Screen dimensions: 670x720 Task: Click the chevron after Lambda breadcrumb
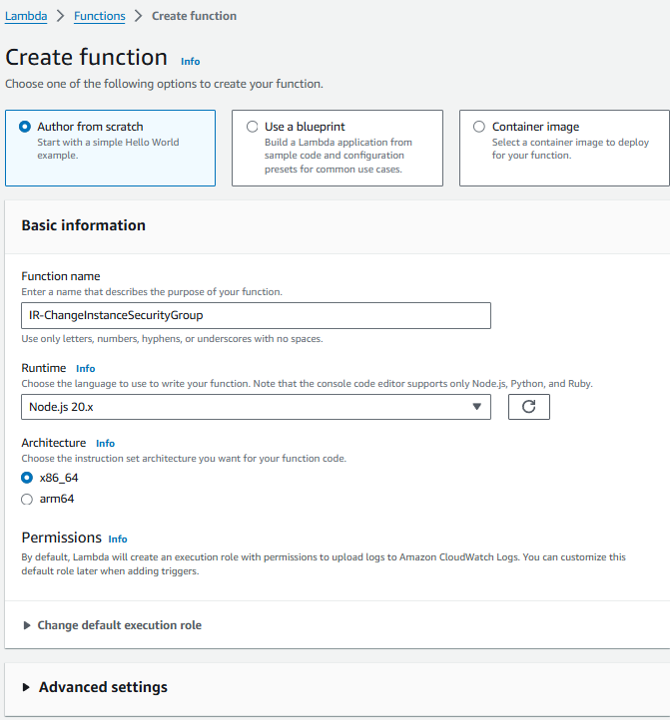point(60,16)
